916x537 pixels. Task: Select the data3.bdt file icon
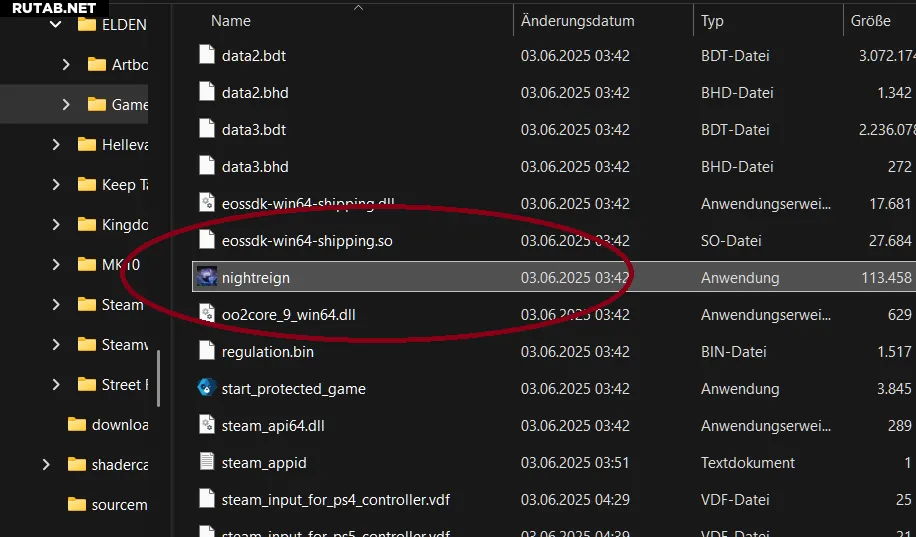207,129
